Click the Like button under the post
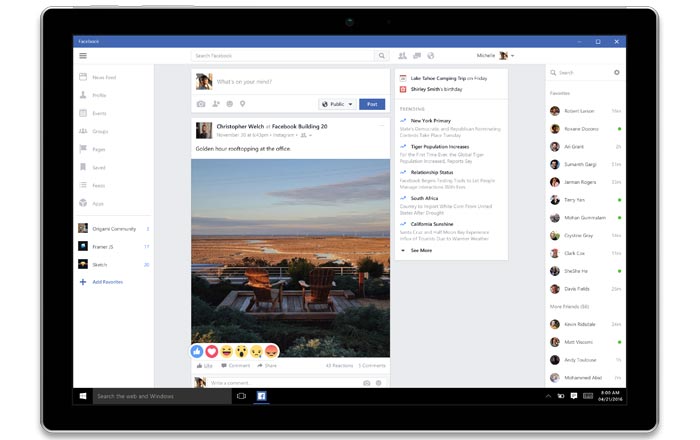The width and height of the screenshot is (700, 440). (x=204, y=365)
